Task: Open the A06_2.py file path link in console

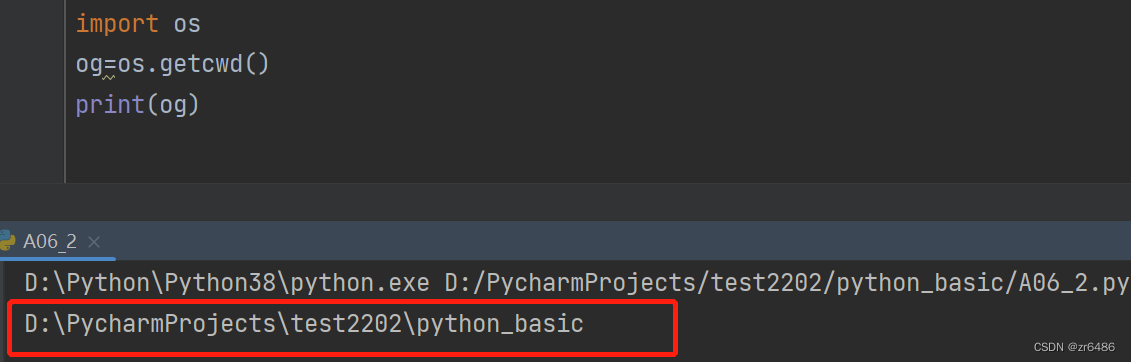Action: 786,284
